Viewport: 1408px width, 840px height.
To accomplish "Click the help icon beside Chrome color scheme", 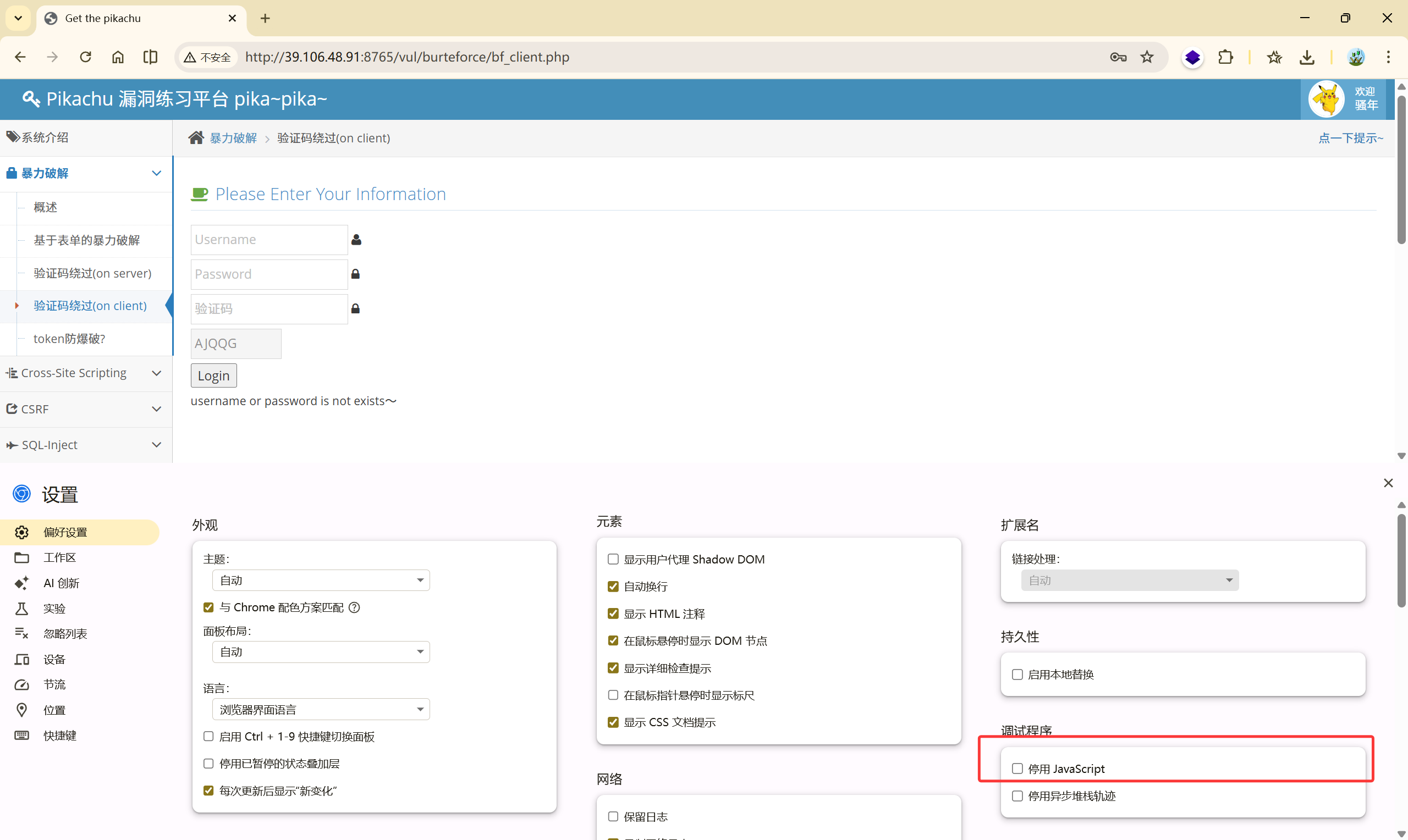I will (x=354, y=607).
